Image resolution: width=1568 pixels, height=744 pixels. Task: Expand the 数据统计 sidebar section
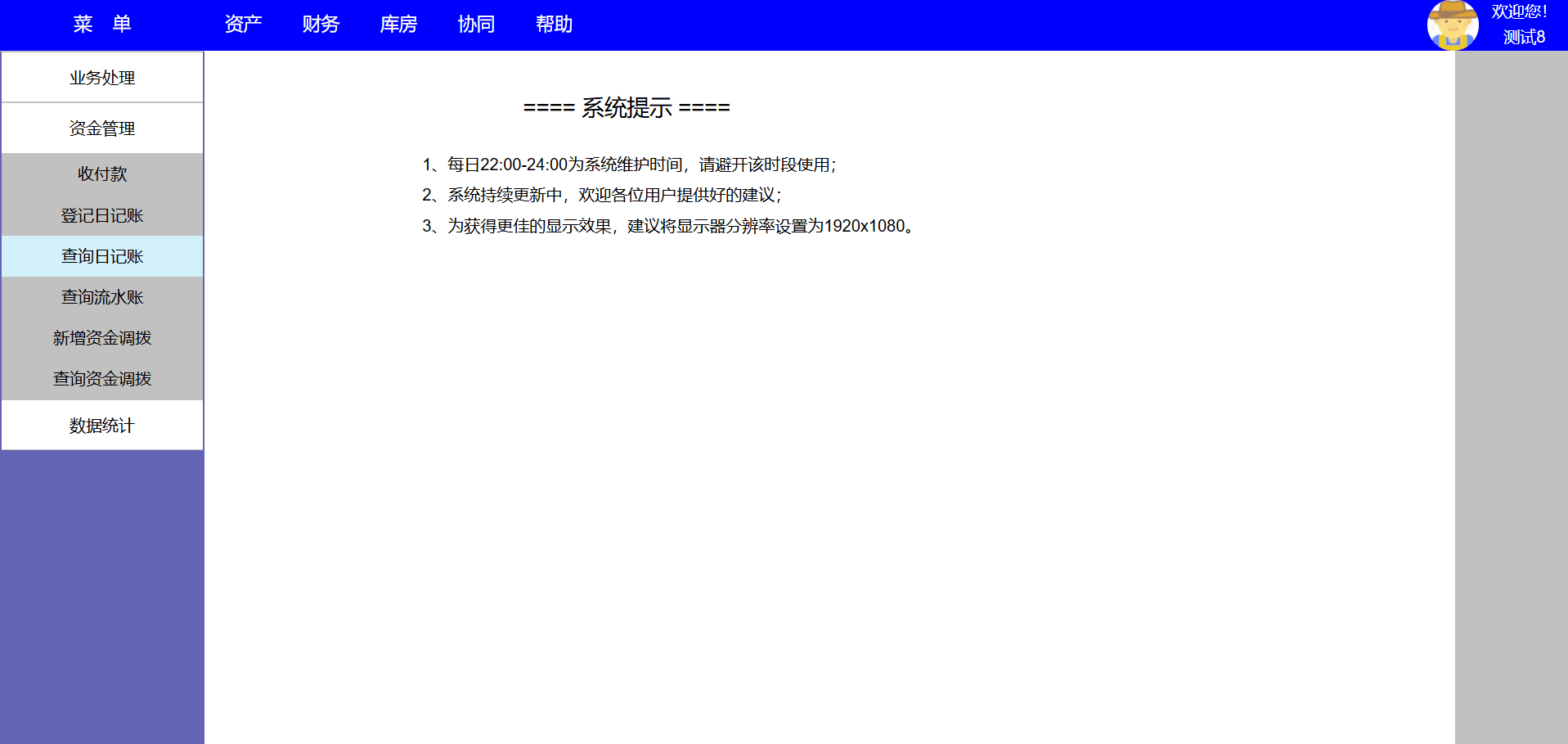click(x=102, y=426)
